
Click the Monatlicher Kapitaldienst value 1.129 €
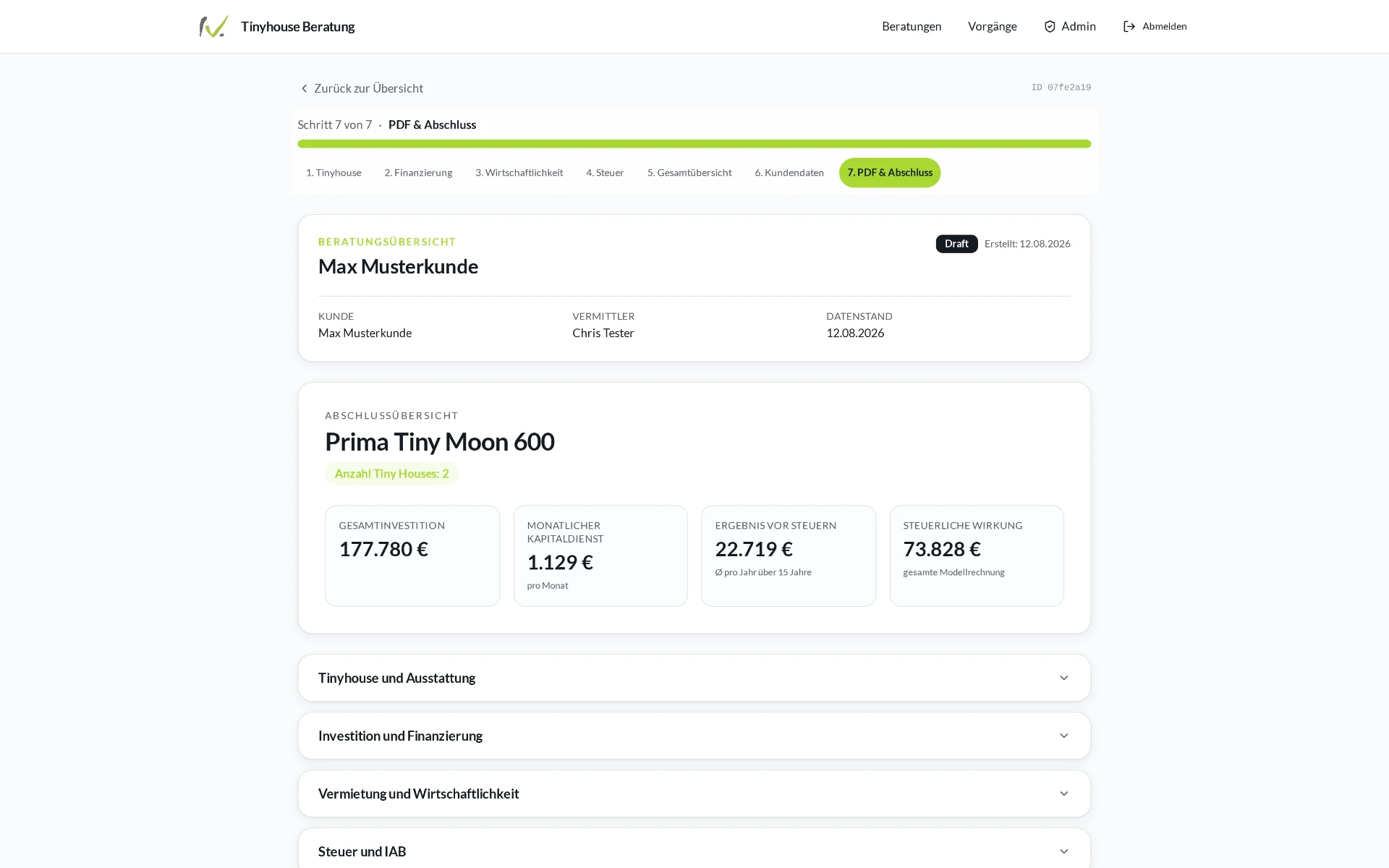tap(560, 562)
